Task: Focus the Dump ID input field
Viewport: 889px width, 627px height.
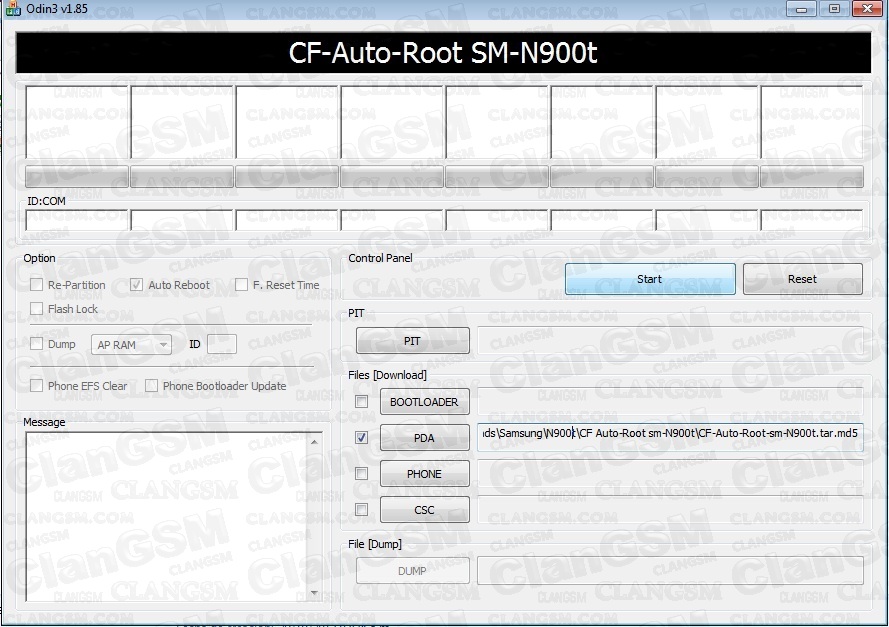Action: pyautogui.click(x=222, y=344)
